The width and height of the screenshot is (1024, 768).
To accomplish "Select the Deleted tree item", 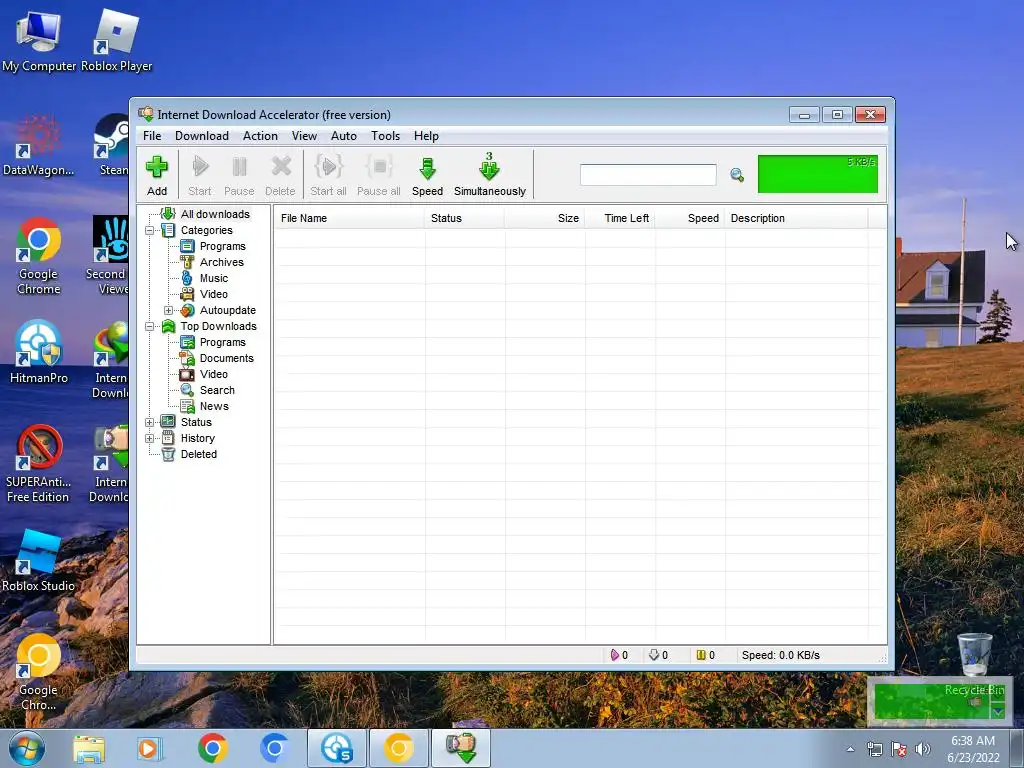I will (199, 455).
